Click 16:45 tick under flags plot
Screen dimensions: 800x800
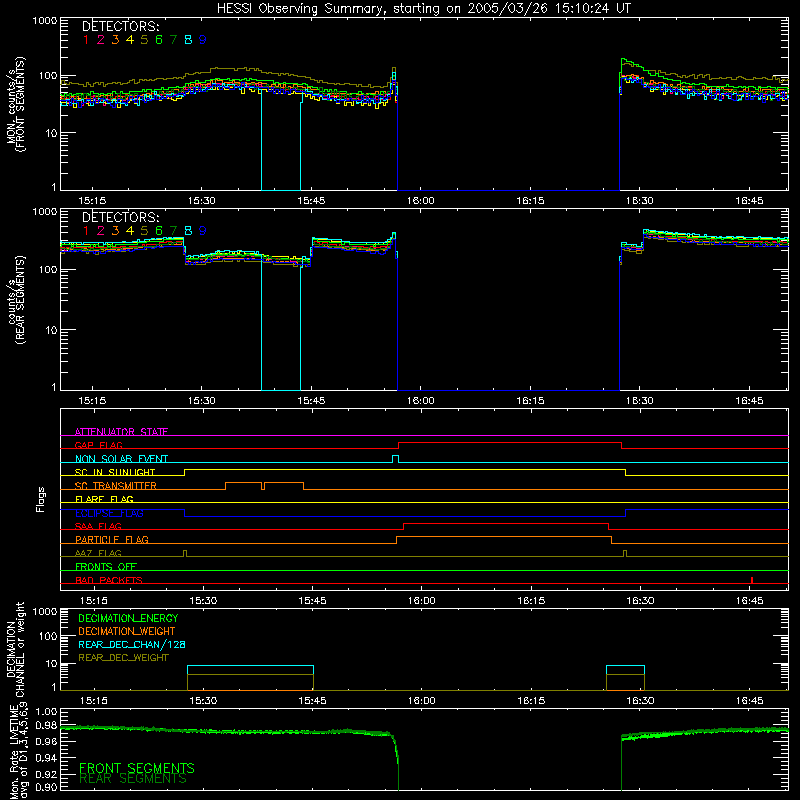749,601
